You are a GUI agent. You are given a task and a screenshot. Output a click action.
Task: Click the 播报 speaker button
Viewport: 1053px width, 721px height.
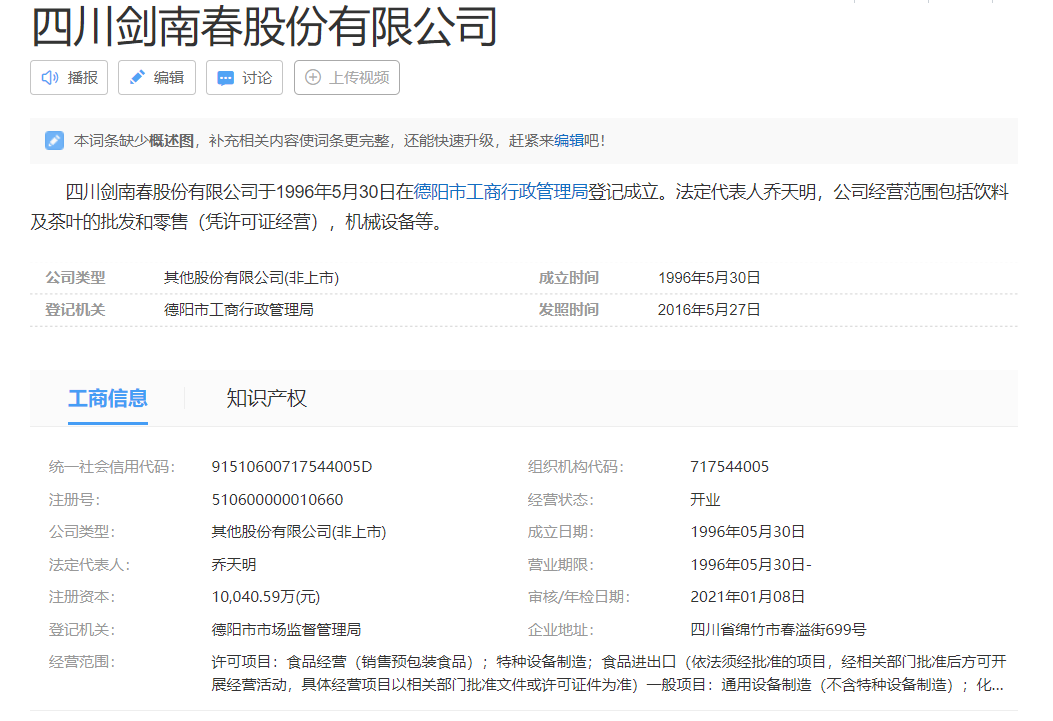pos(69,78)
